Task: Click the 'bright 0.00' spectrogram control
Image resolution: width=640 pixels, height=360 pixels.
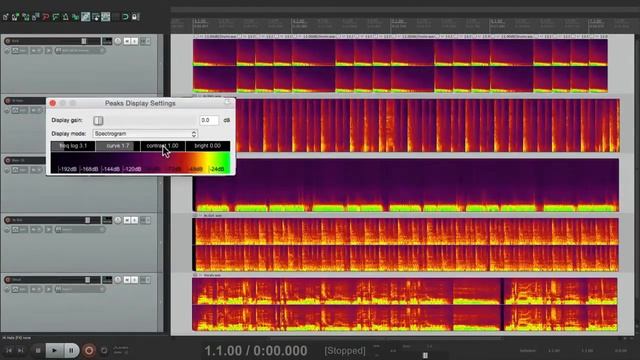Action: click(x=207, y=146)
